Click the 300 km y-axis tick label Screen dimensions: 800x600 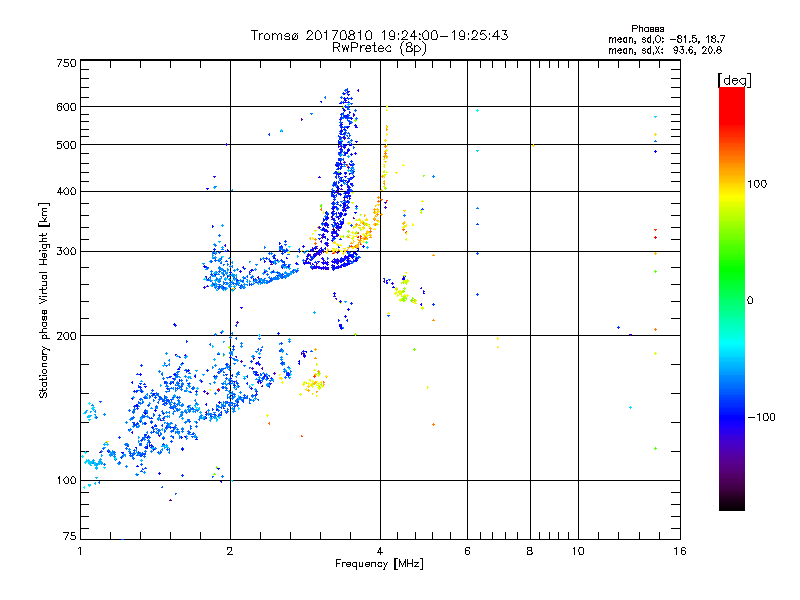point(66,252)
